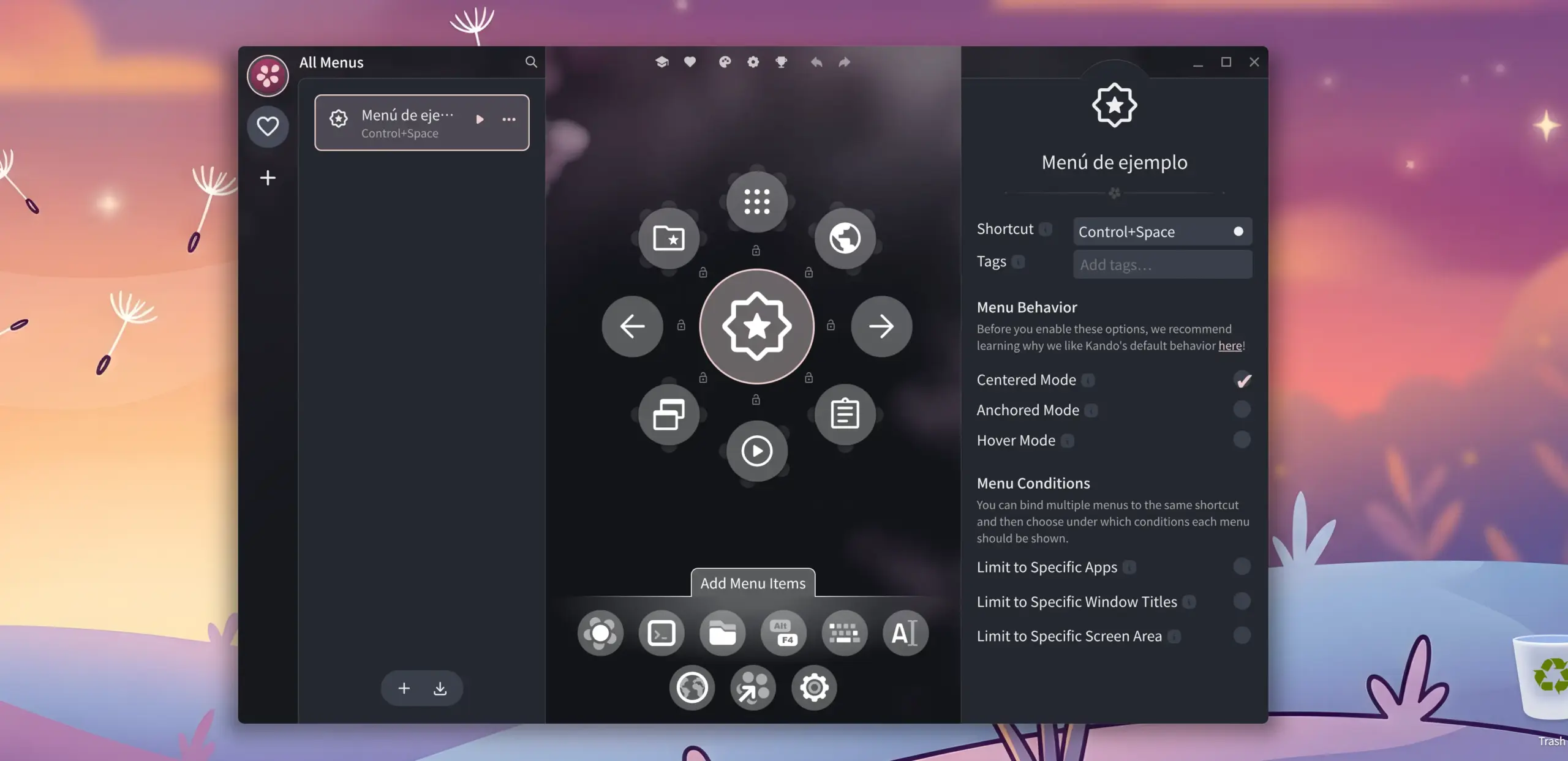Screen dimensions: 1568x761
Task: Add a run command item type
Action: click(661, 633)
